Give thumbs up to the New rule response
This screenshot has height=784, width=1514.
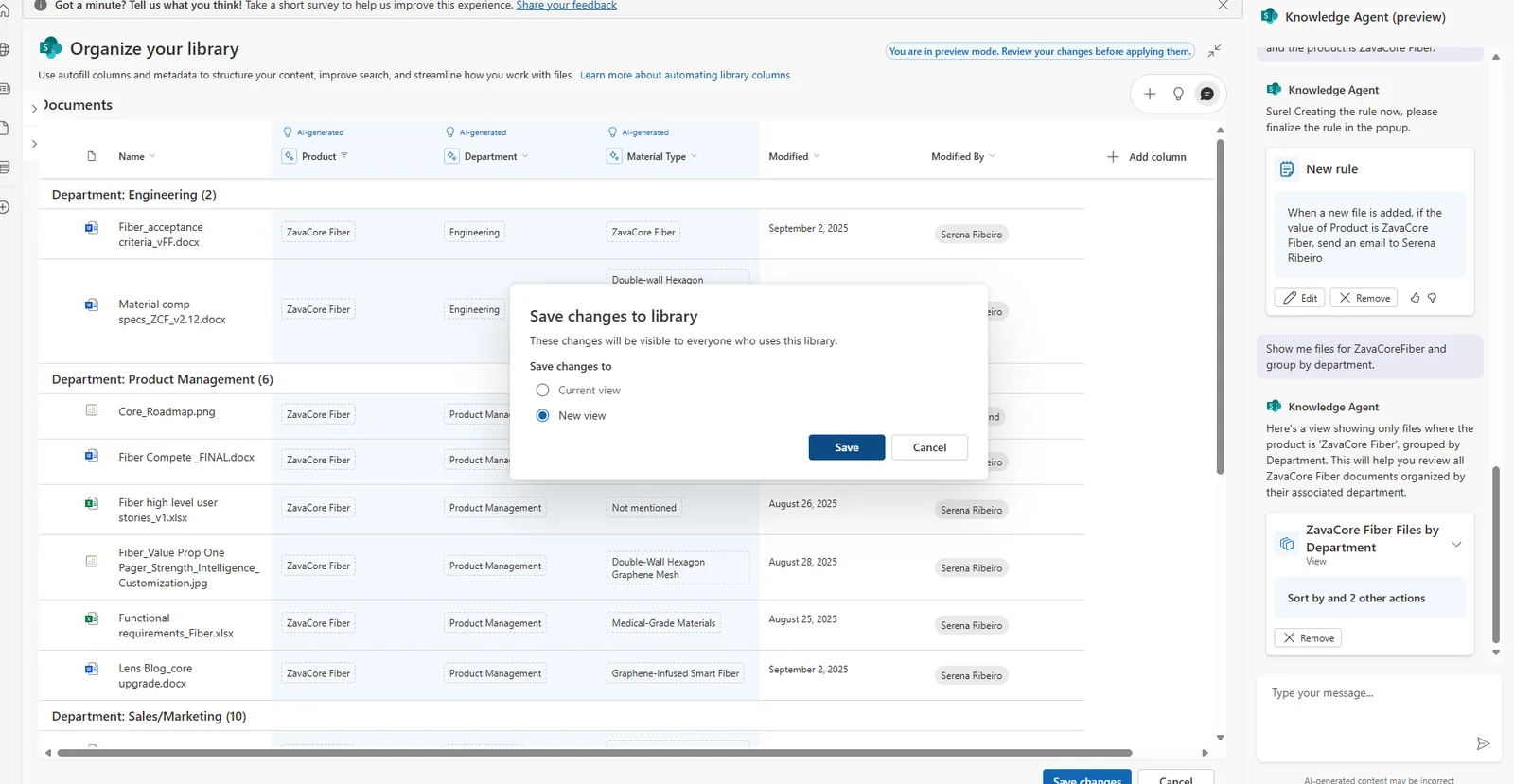[x=1415, y=298]
